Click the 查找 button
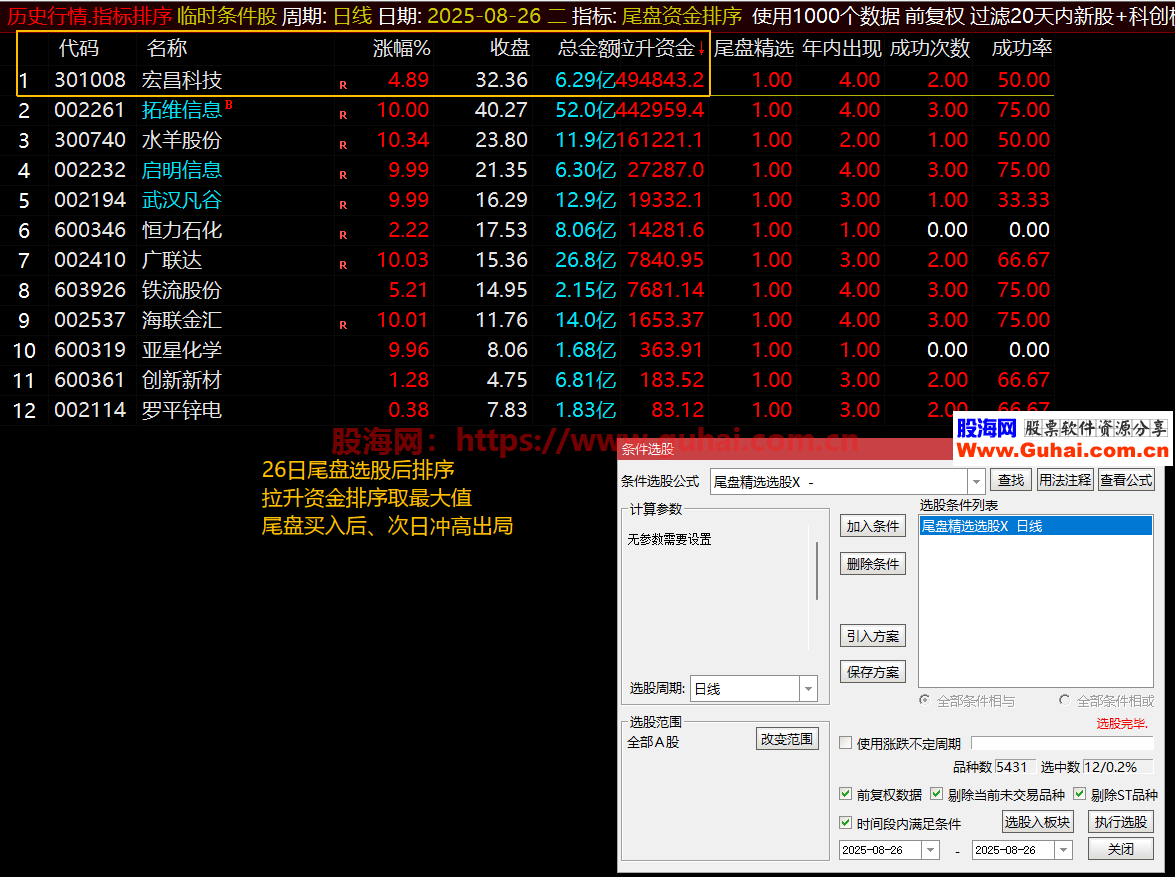Viewport: 1175px width, 877px height. point(1011,480)
